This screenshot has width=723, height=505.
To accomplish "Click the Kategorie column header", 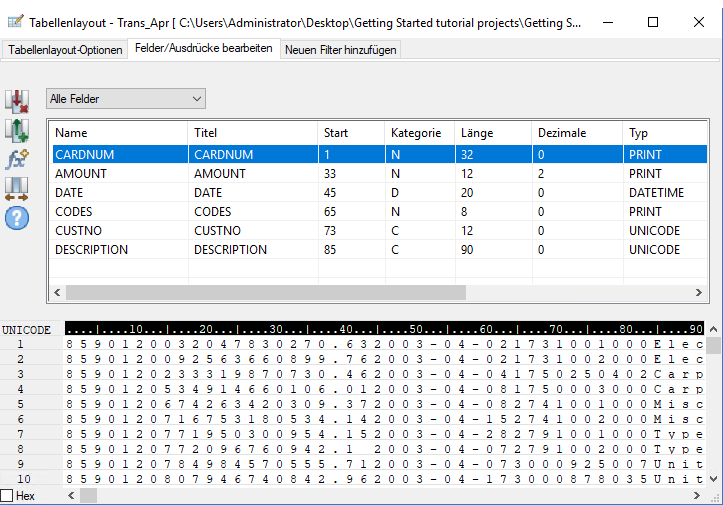I will [x=418, y=133].
